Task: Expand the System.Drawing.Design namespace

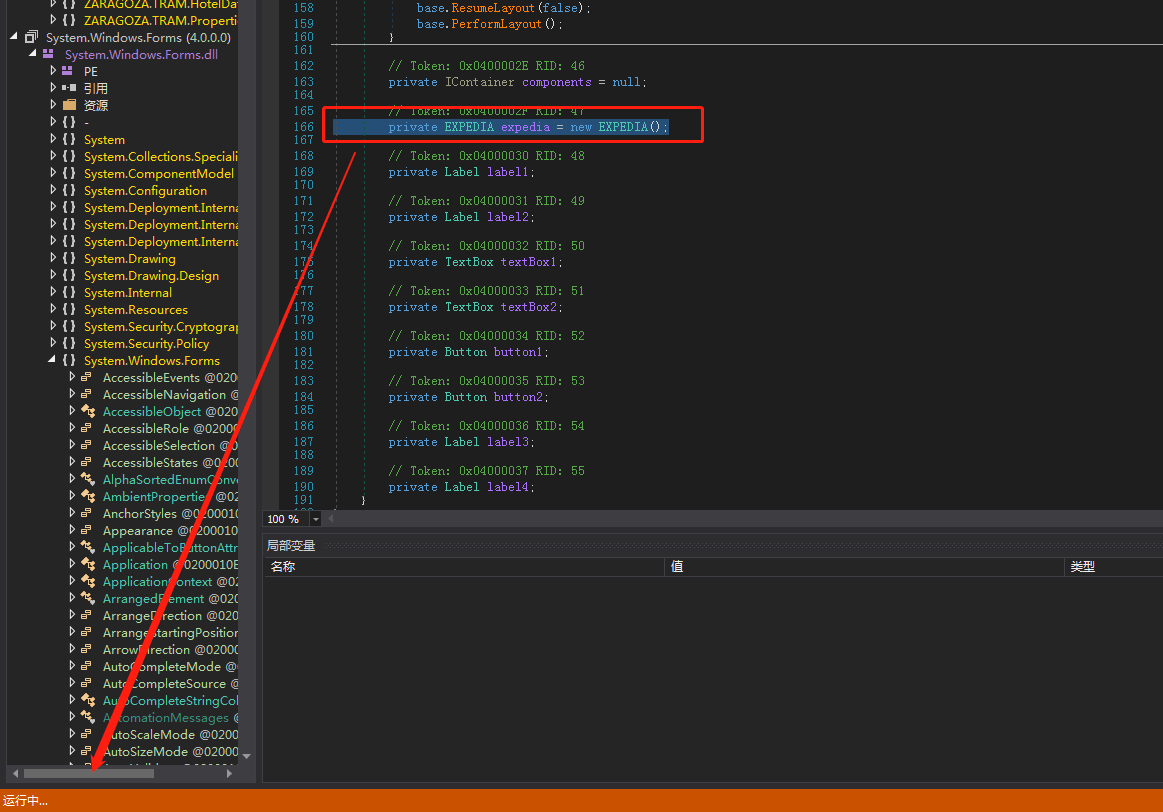Action: 53,275
